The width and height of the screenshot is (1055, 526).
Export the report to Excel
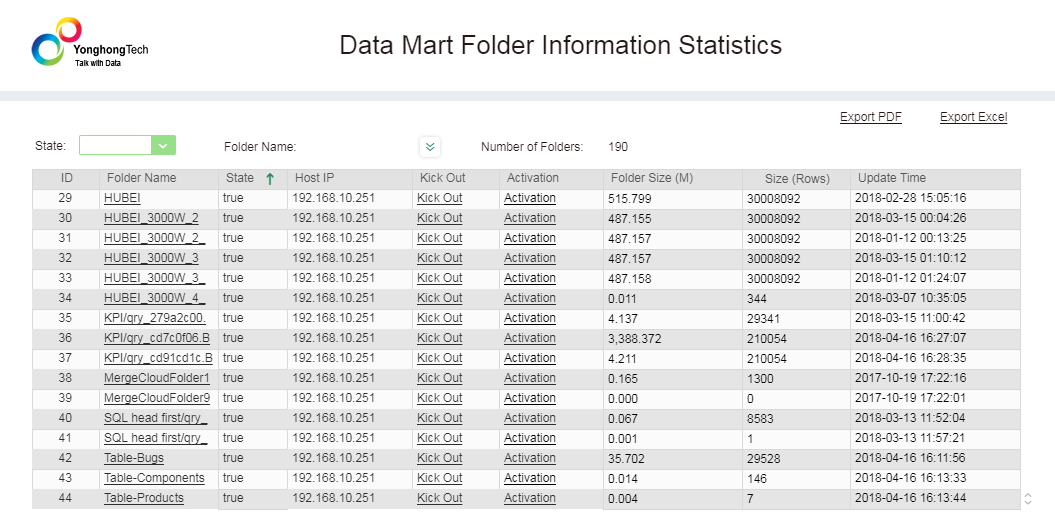click(973, 117)
